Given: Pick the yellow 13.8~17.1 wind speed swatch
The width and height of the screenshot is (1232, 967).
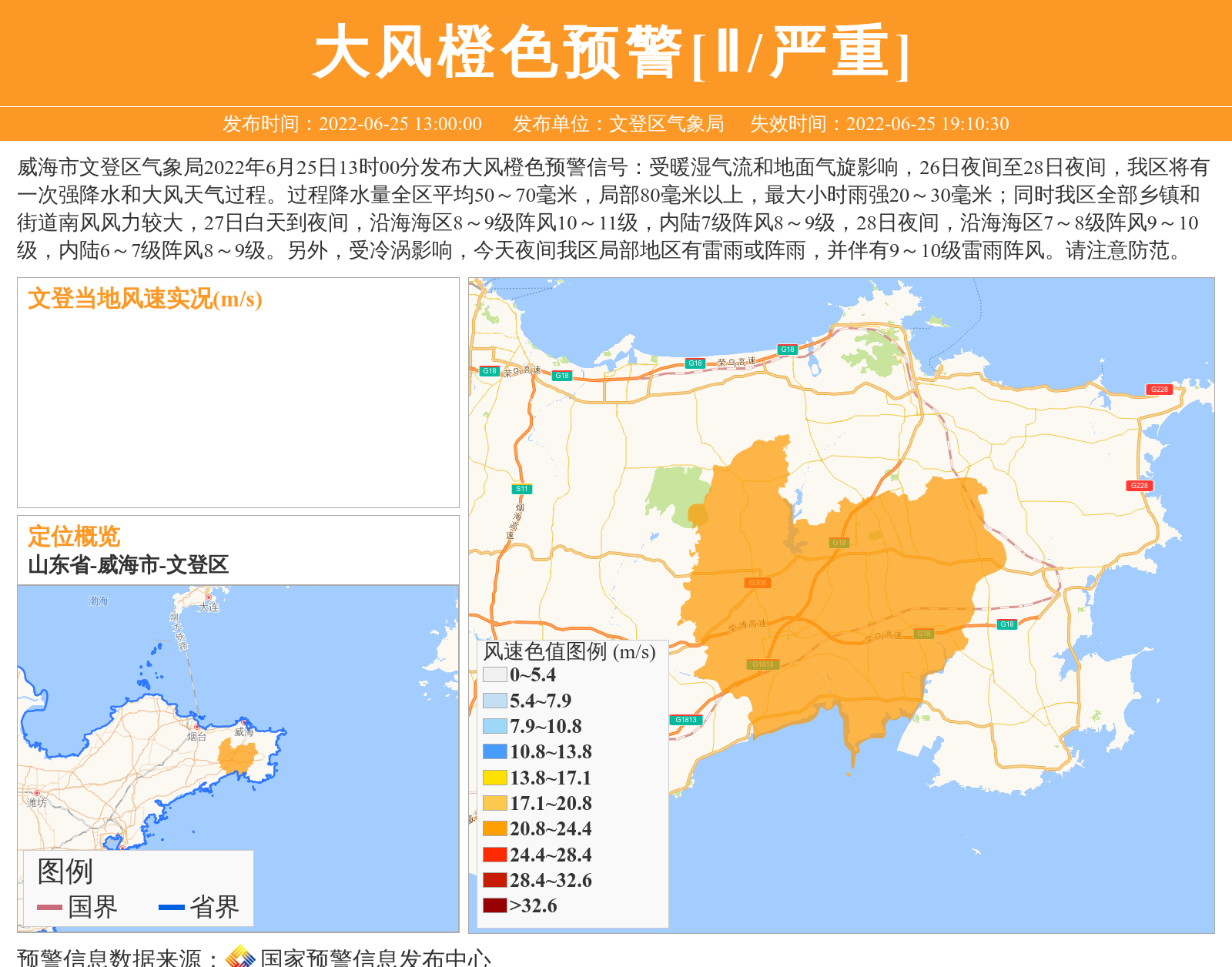Looking at the screenshot, I should point(494,778).
